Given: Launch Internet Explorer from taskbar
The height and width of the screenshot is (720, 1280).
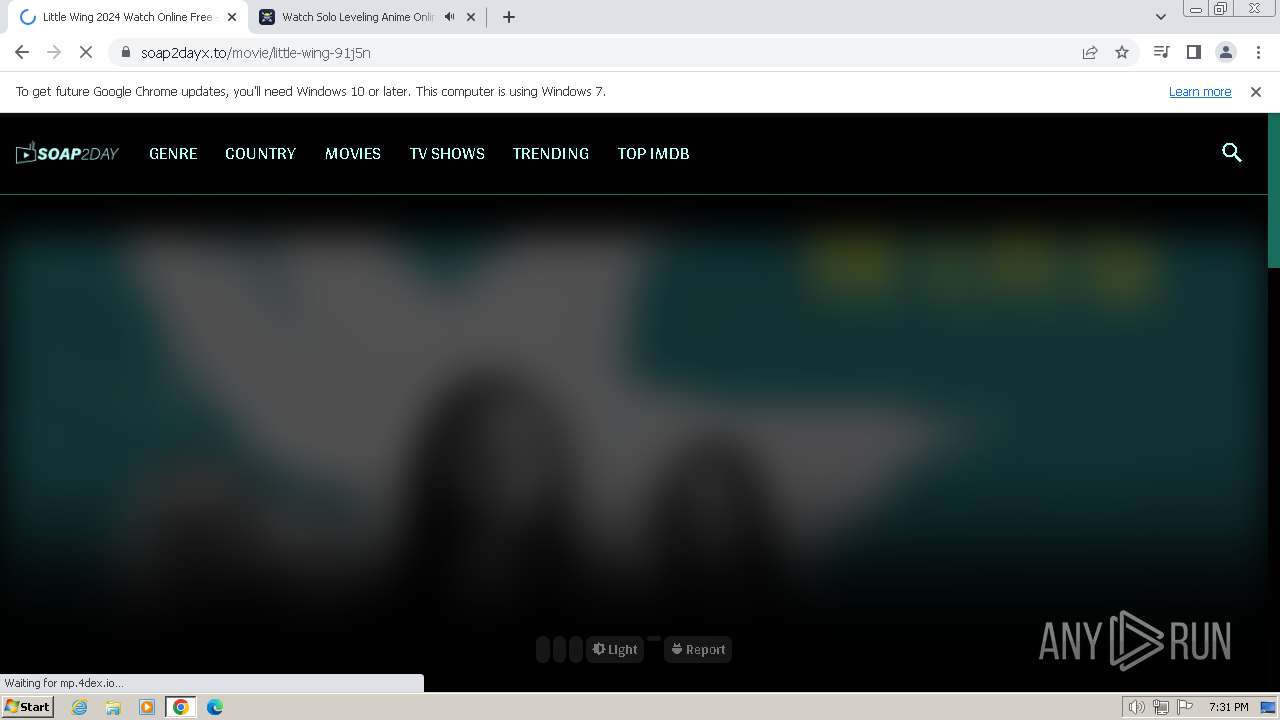Looking at the screenshot, I should 80,707.
